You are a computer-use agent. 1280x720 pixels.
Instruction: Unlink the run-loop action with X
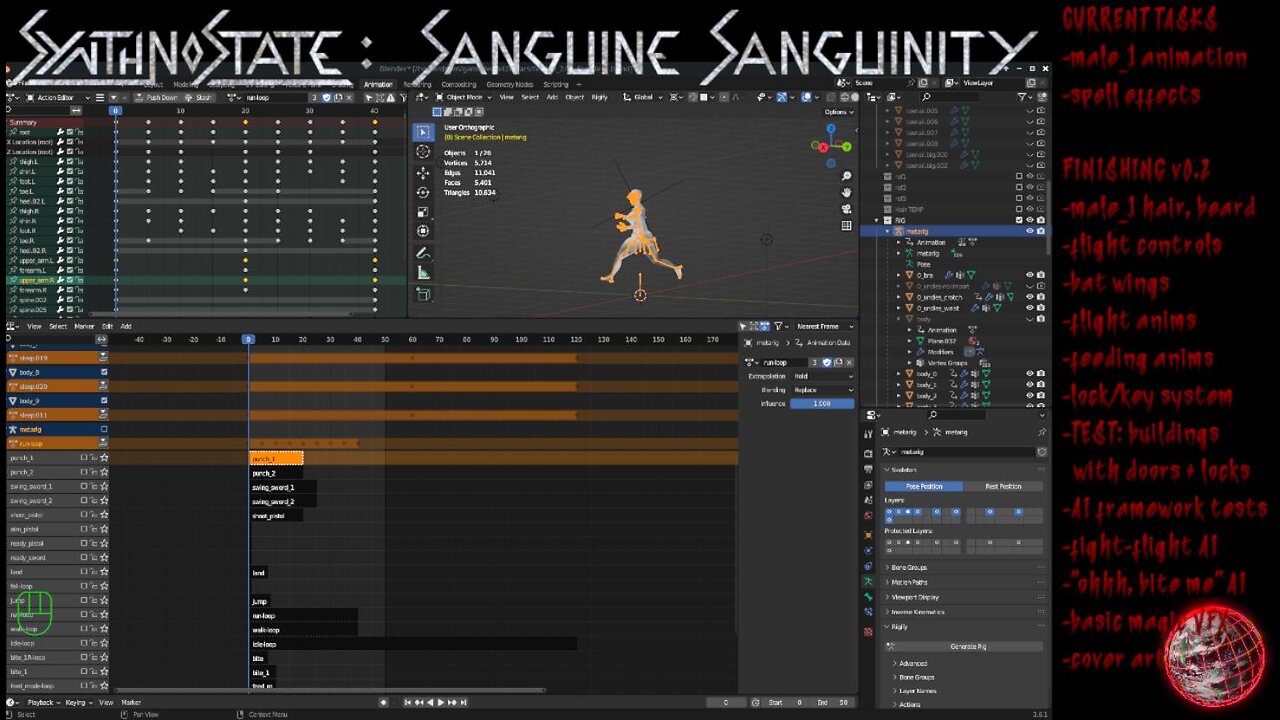(x=349, y=97)
